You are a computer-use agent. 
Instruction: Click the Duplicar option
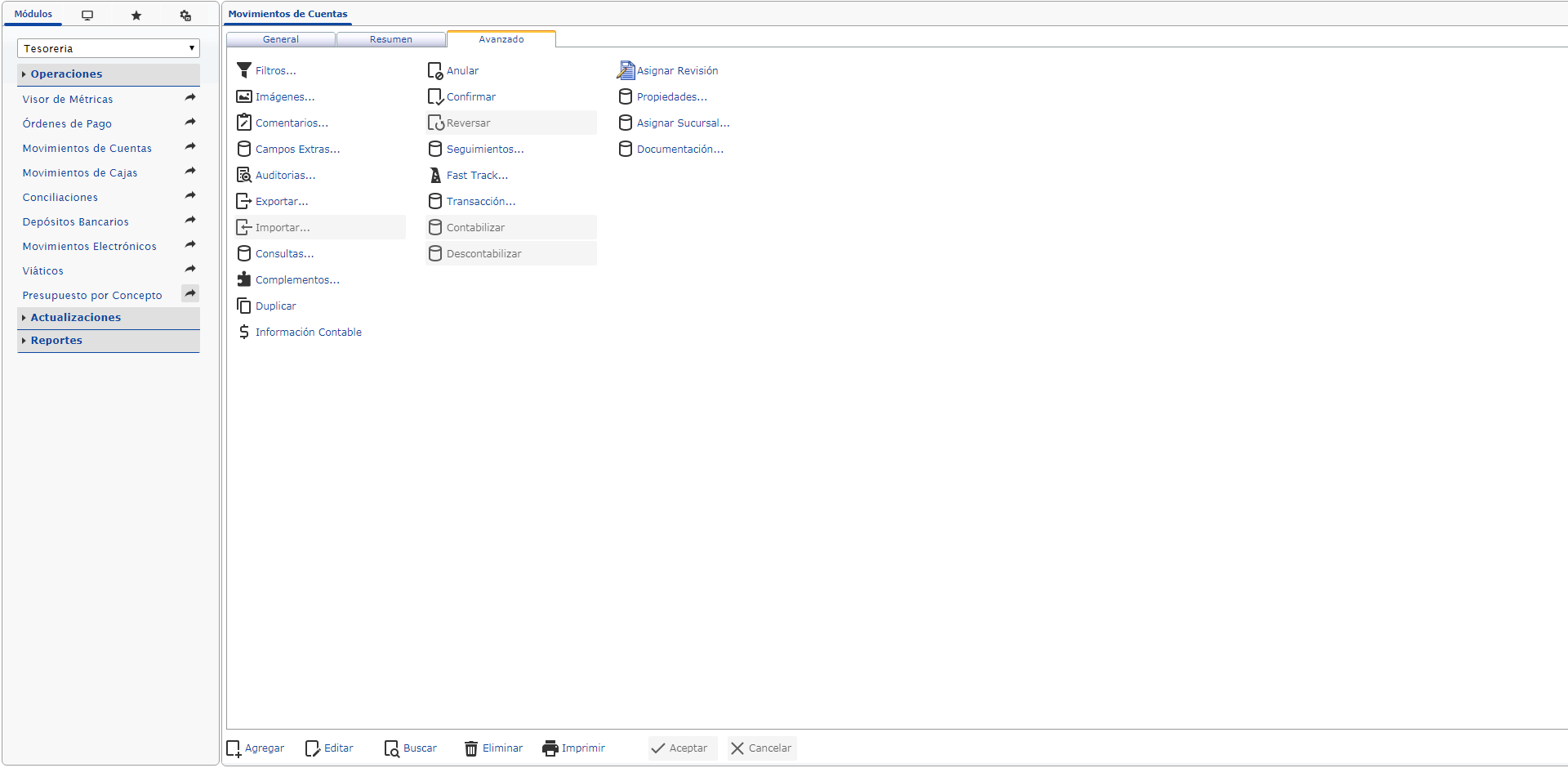tap(275, 306)
